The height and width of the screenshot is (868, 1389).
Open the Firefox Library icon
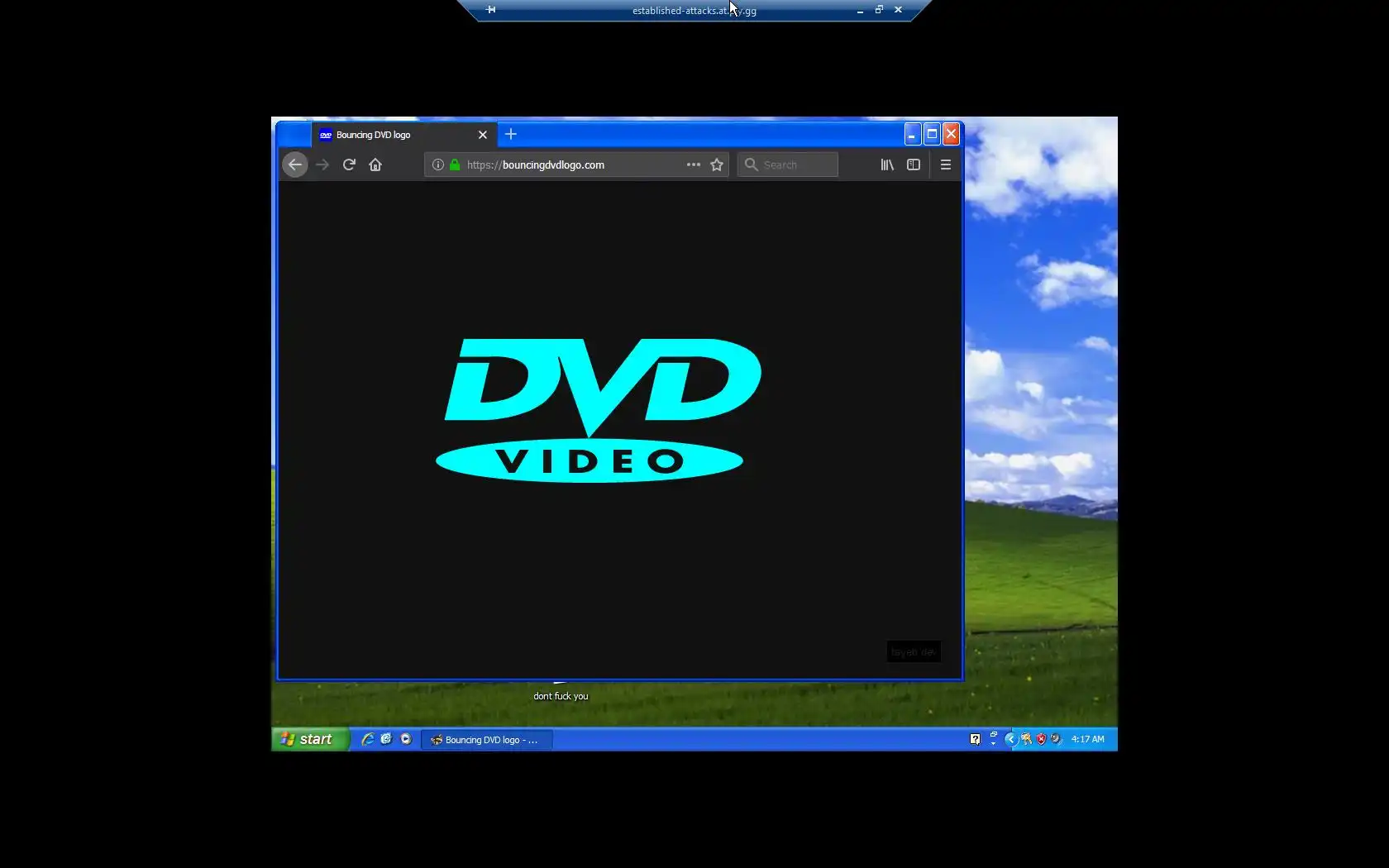[x=887, y=165]
